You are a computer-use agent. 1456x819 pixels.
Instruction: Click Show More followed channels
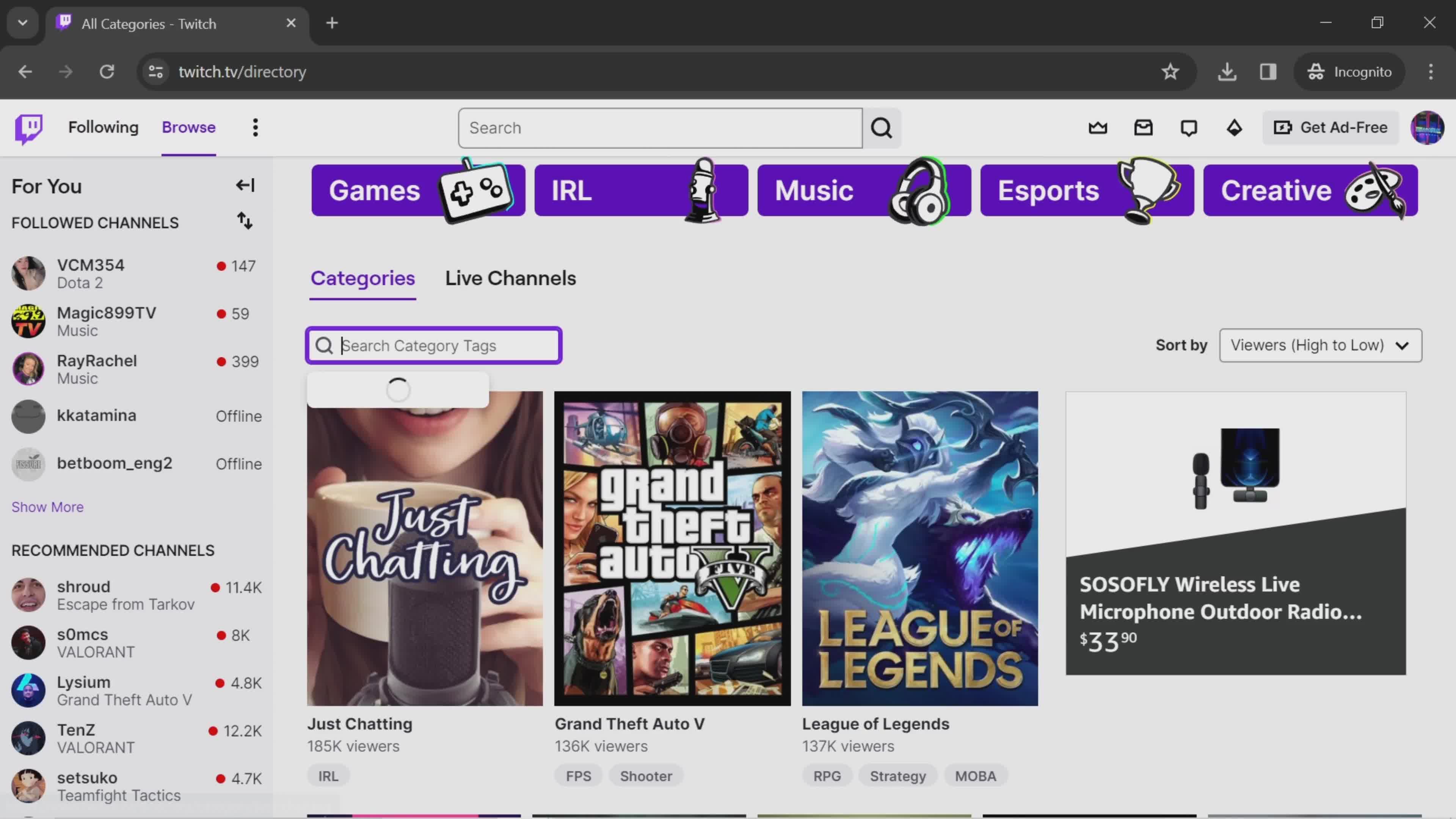(47, 507)
